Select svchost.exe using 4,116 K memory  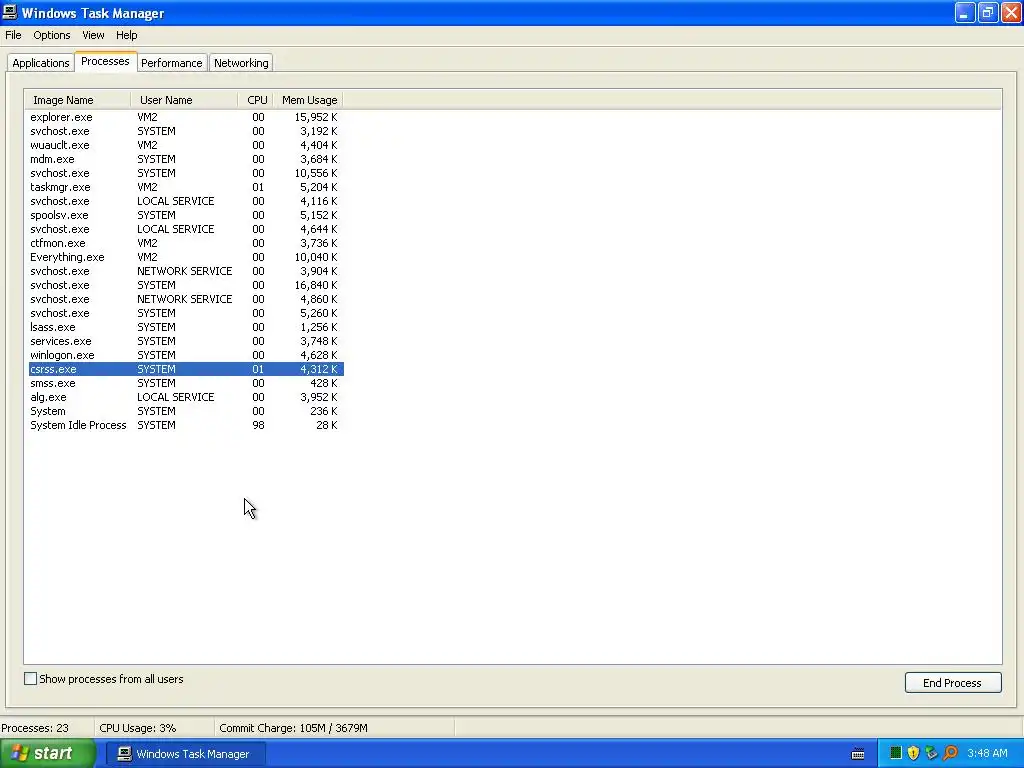coord(185,201)
